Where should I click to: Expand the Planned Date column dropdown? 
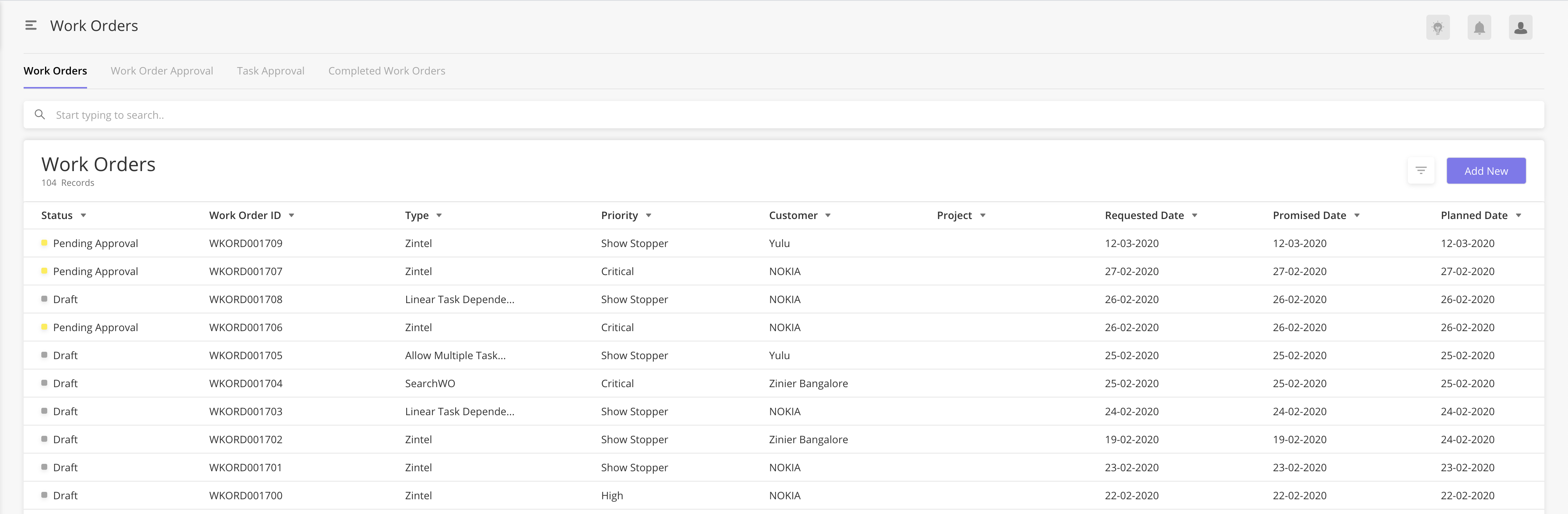1519,216
